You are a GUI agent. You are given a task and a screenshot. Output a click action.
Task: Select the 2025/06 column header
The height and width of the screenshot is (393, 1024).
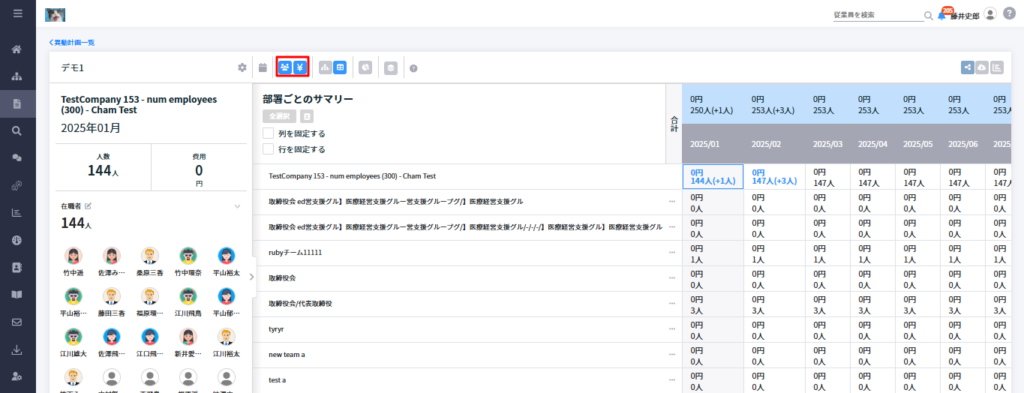[x=962, y=144]
